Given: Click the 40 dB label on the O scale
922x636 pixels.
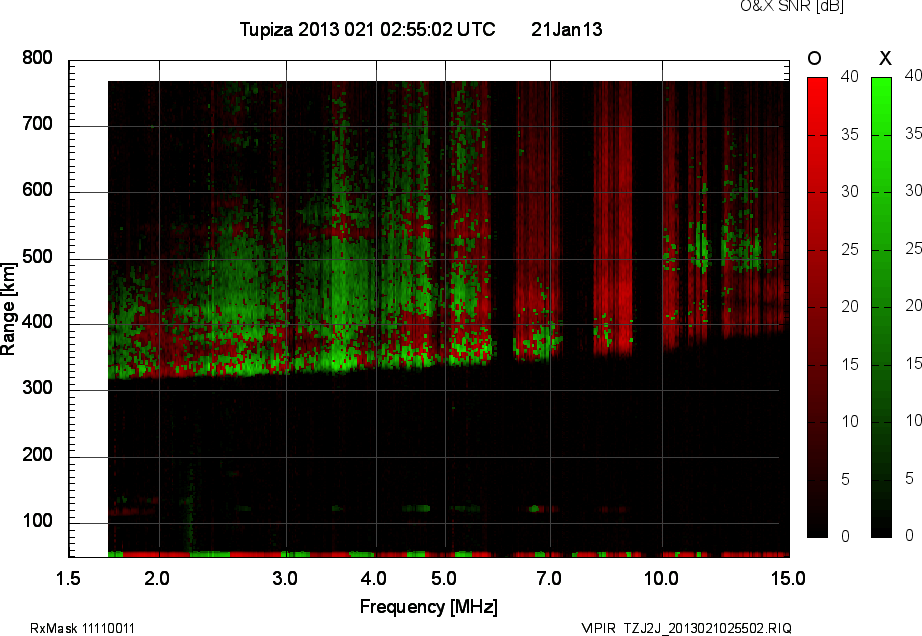Looking at the screenshot, I should [x=850, y=76].
